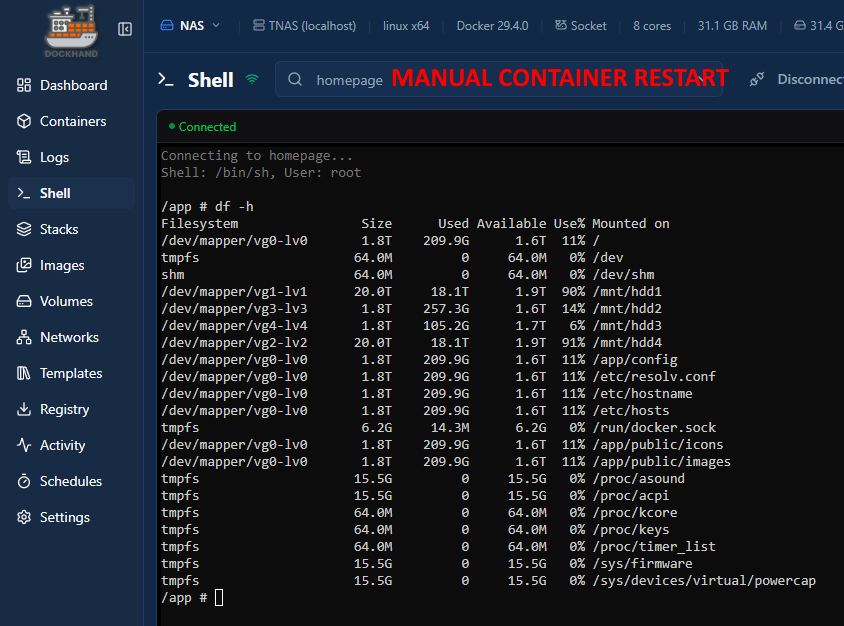Select the Shell prompt icon in the sidebar
The height and width of the screenshot is (626, 844).
[24, 193]
